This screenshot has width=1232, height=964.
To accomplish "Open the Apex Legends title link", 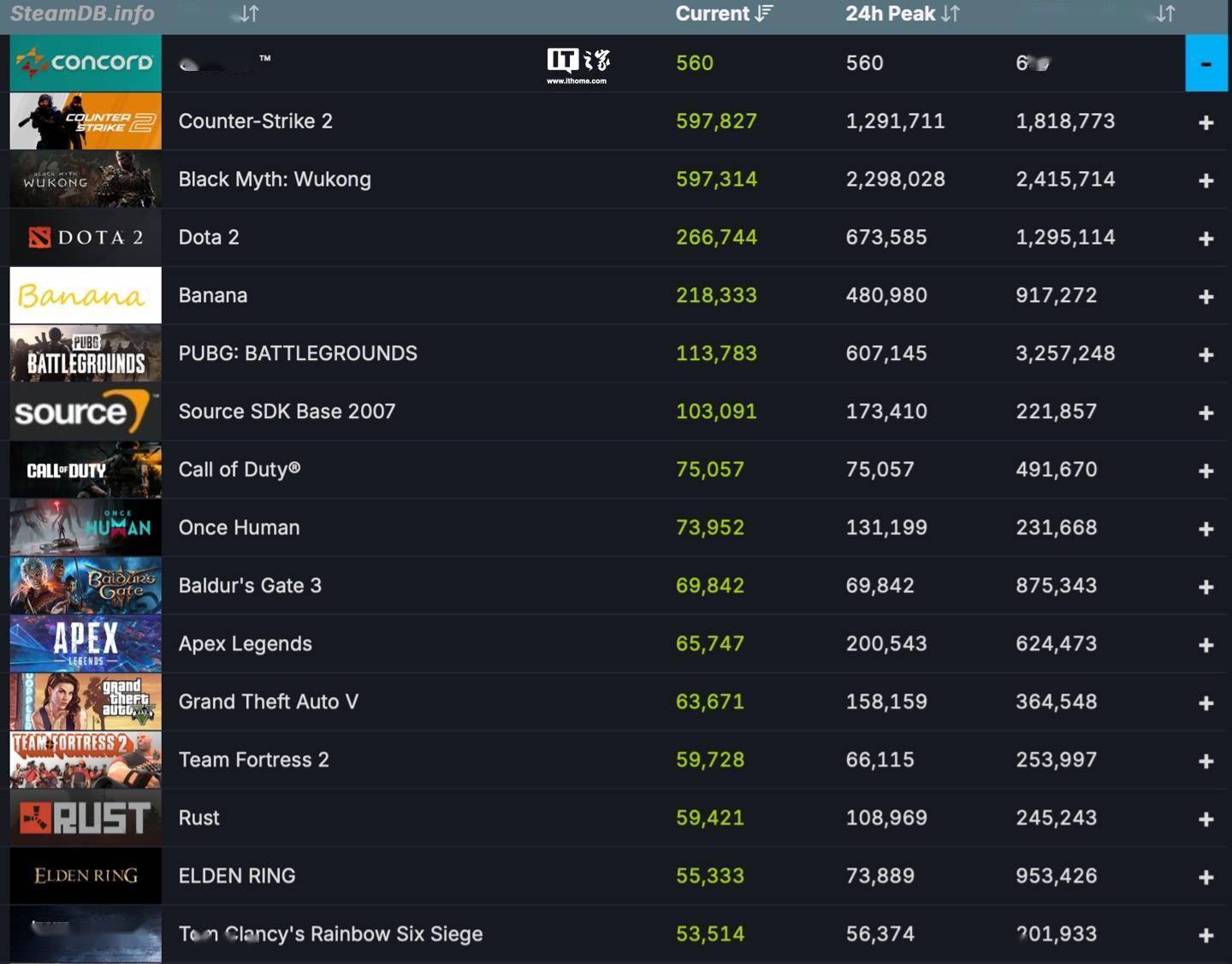I will (x=246, y=644).
